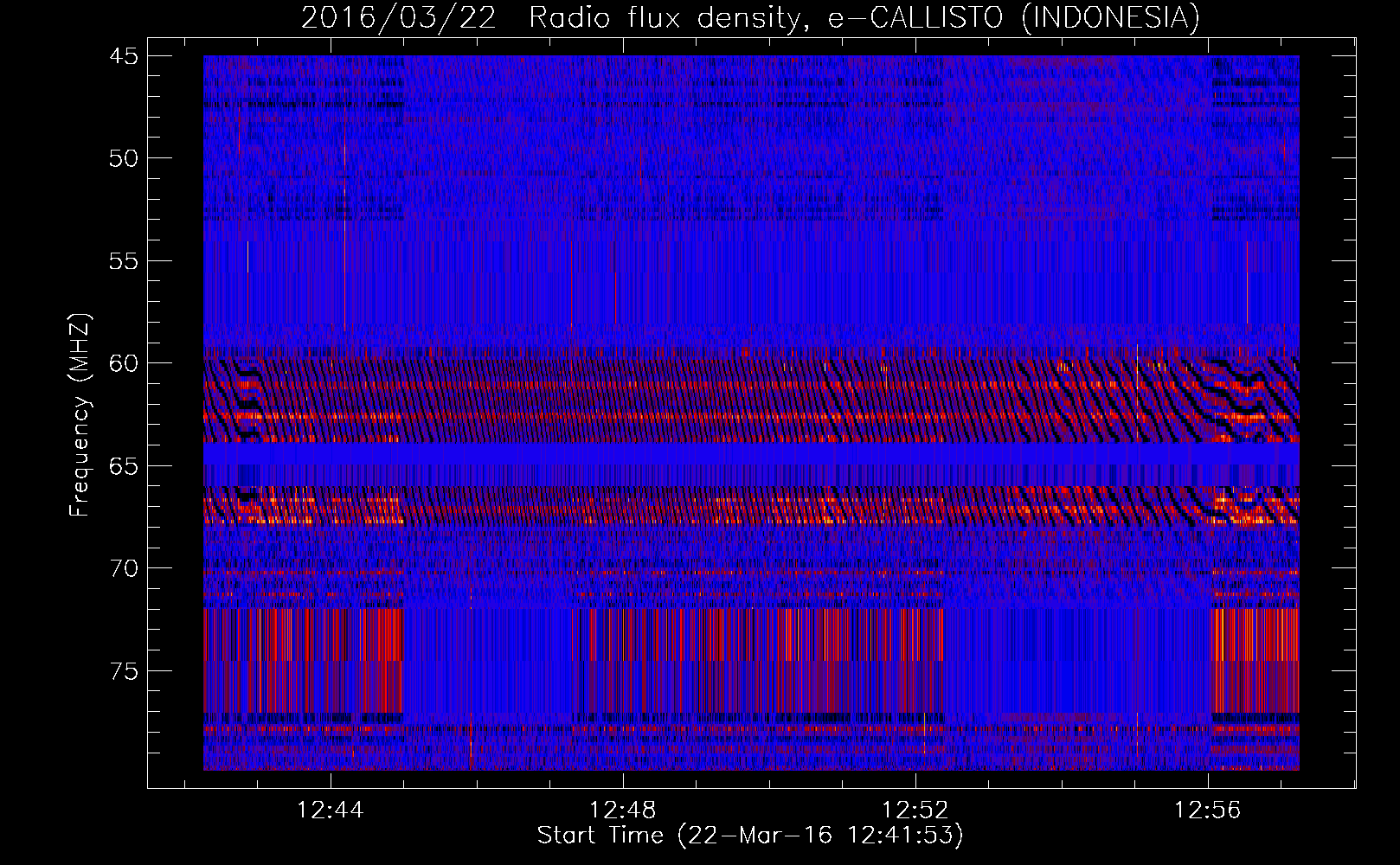Click the 12:44 time tick label
Image resolution: width=1400 pixels, height=865 pixels.
(331, 811)
